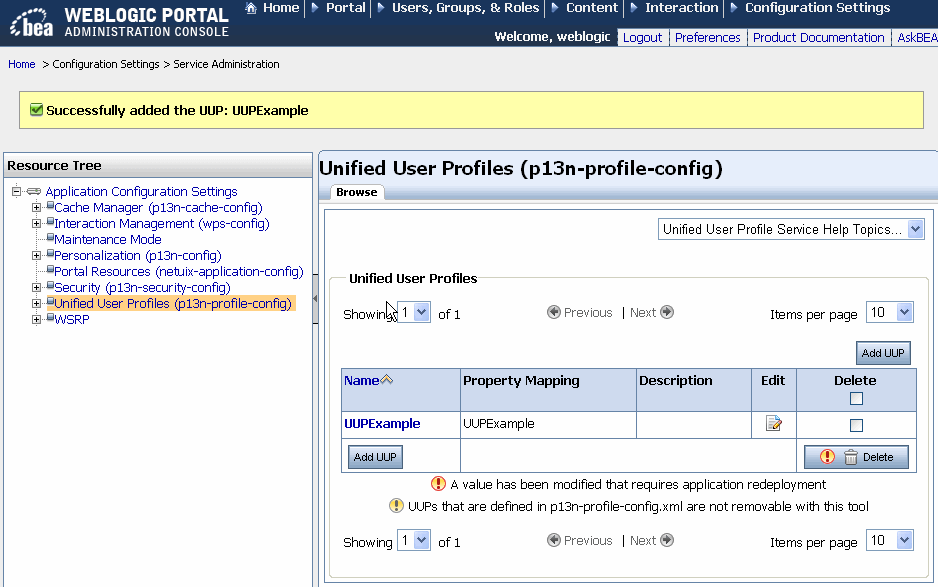Expand the WSRP node
This screenshot has width=938, height=587.
(x=36, y=320)
